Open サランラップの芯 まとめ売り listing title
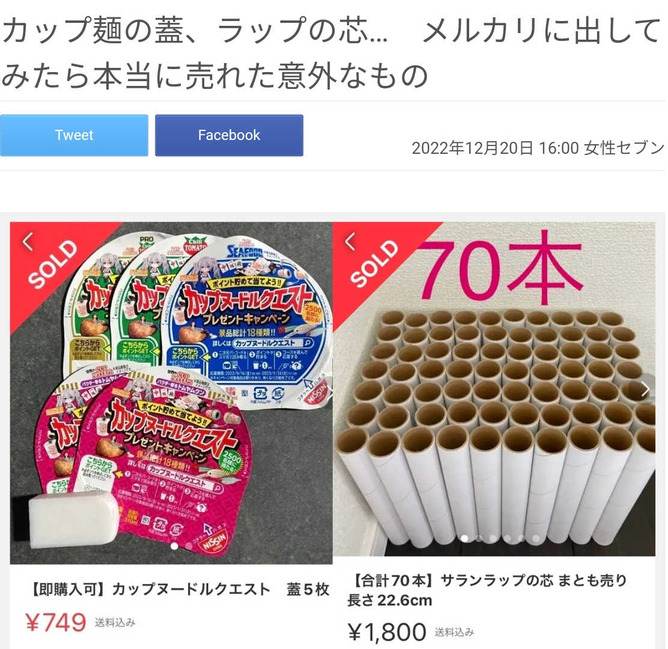Screen dimensions: 668x649 pyautogui.click(x=487, y=590)
